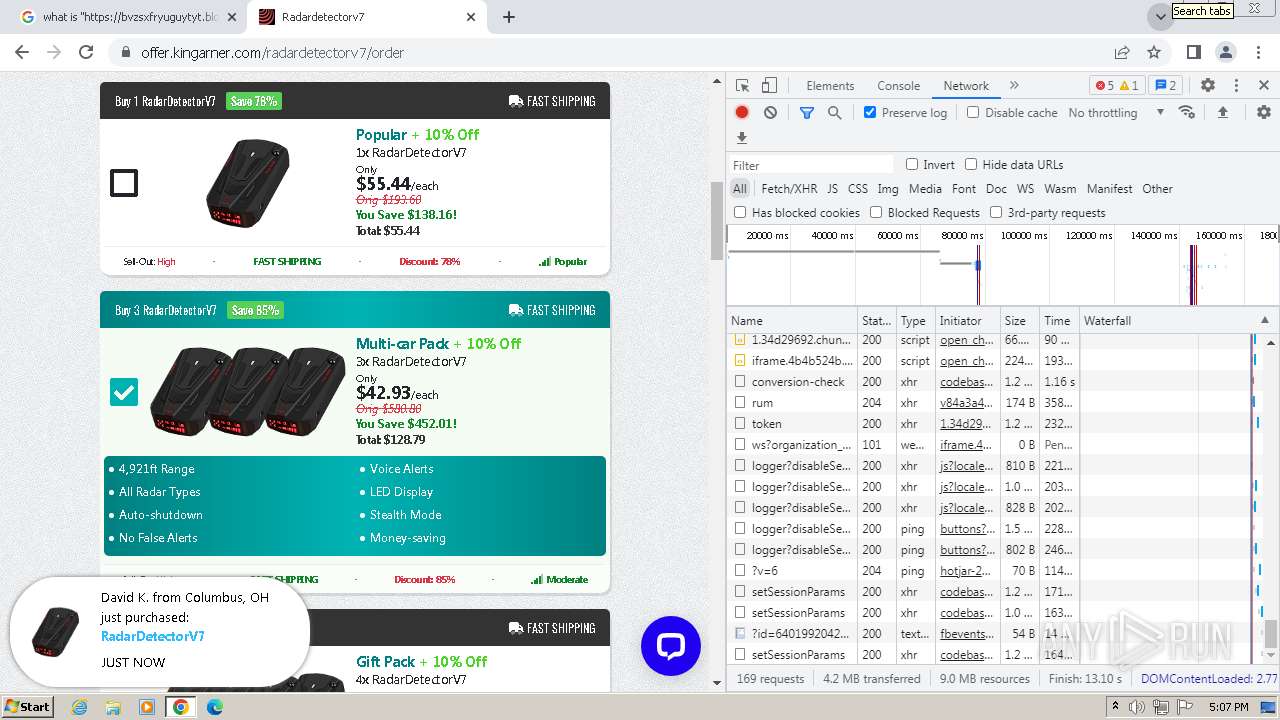1280x720 pixels.
Task: Open Microsoft Edge from the taskbar
Action: [215, 707]
